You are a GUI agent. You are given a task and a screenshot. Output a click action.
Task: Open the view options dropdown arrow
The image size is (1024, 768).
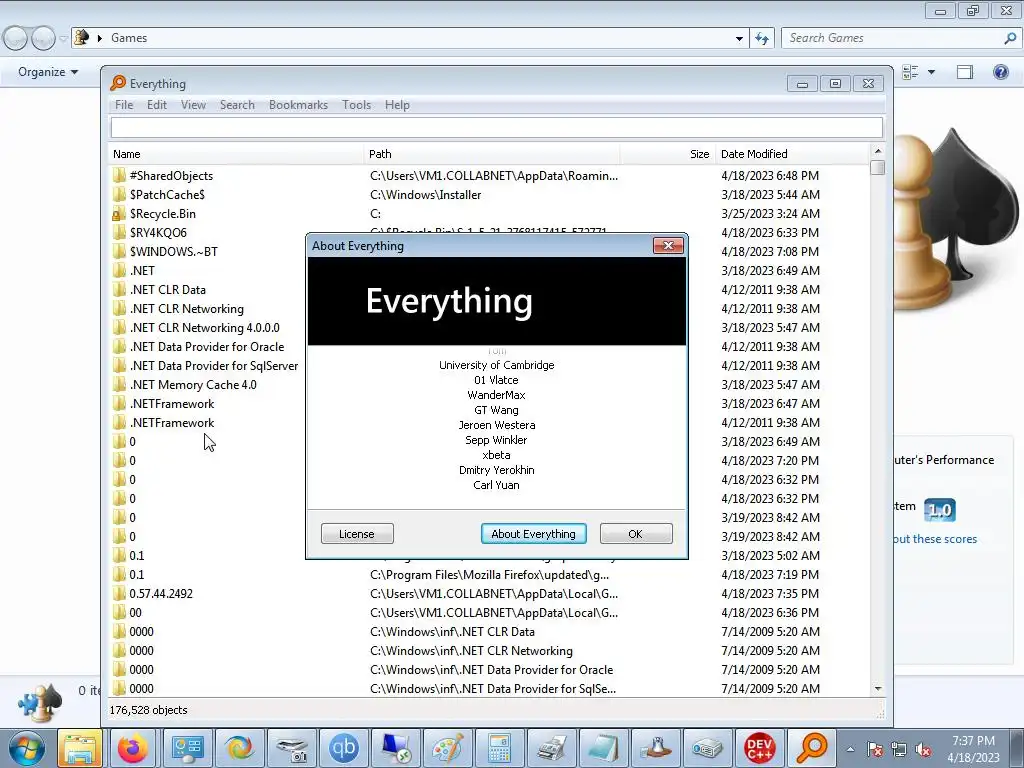(x=931, y=72)
